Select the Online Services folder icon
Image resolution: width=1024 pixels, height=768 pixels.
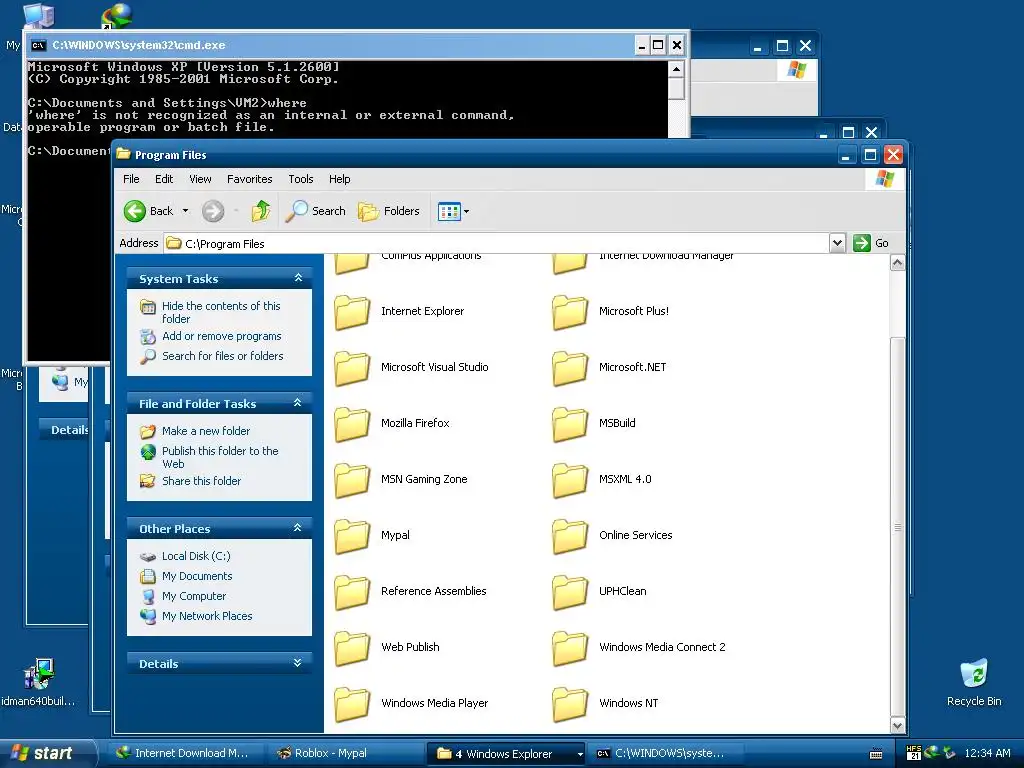pyautogui.click(x=570, y=536)
